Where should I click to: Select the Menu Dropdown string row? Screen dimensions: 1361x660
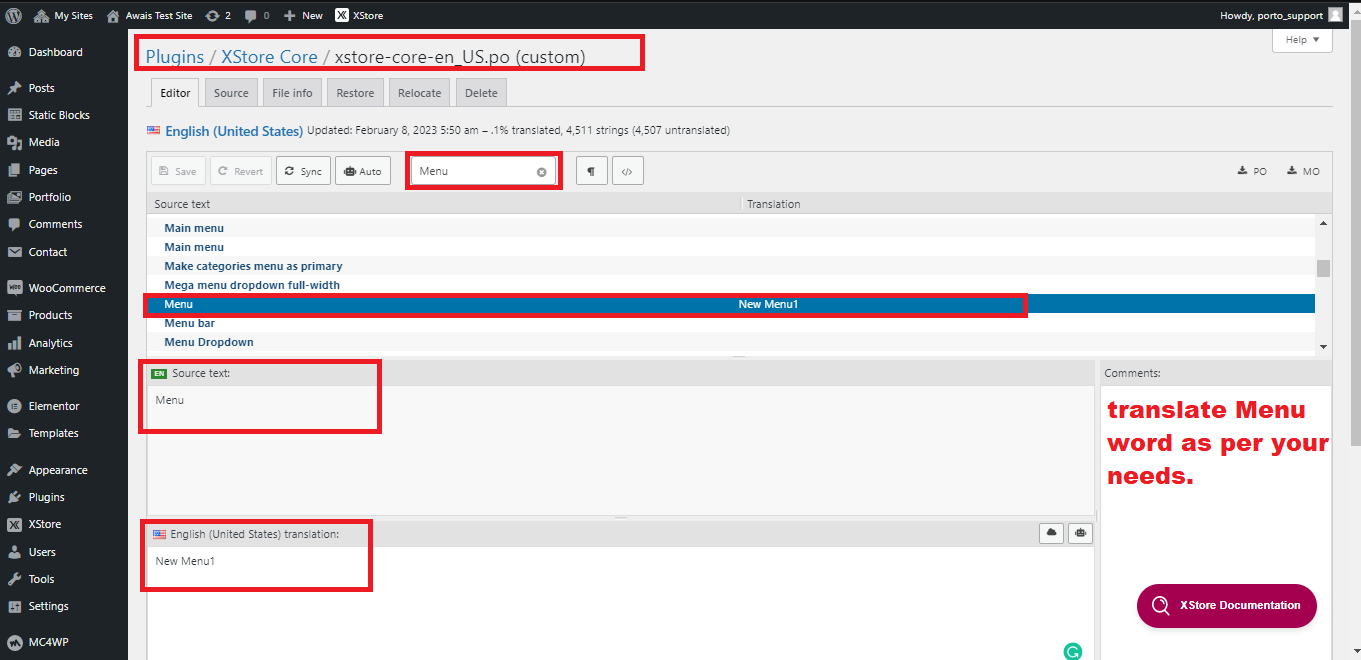pos(730,342)
